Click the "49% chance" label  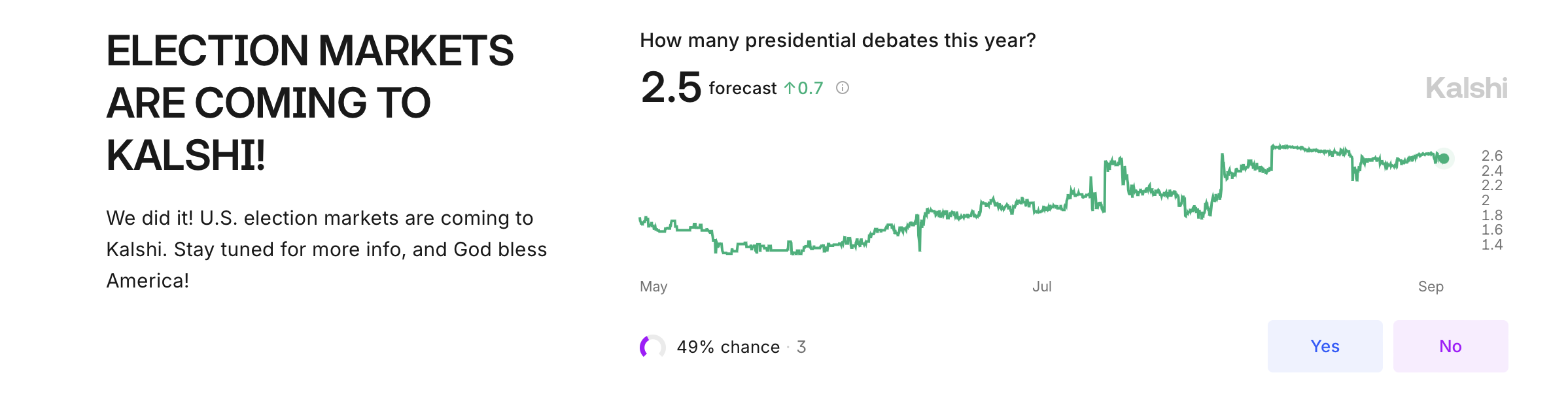point(728,347)
